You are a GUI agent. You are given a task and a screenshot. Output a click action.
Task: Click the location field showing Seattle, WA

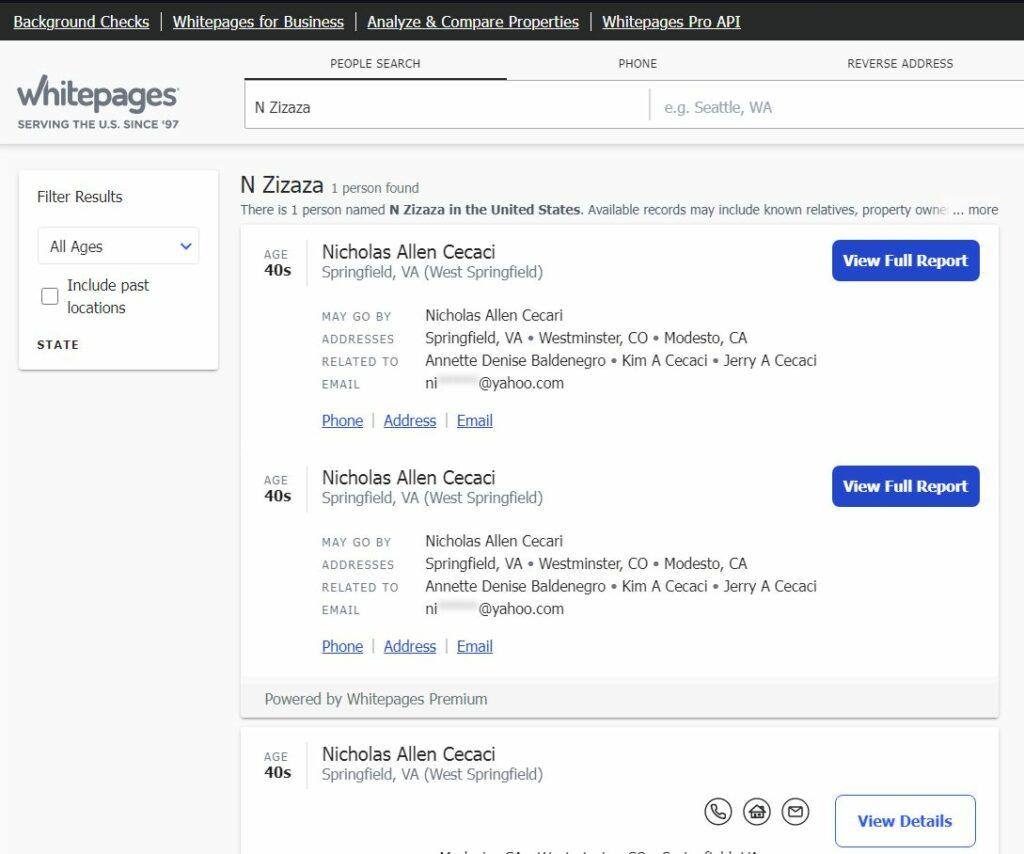[835, 107]
